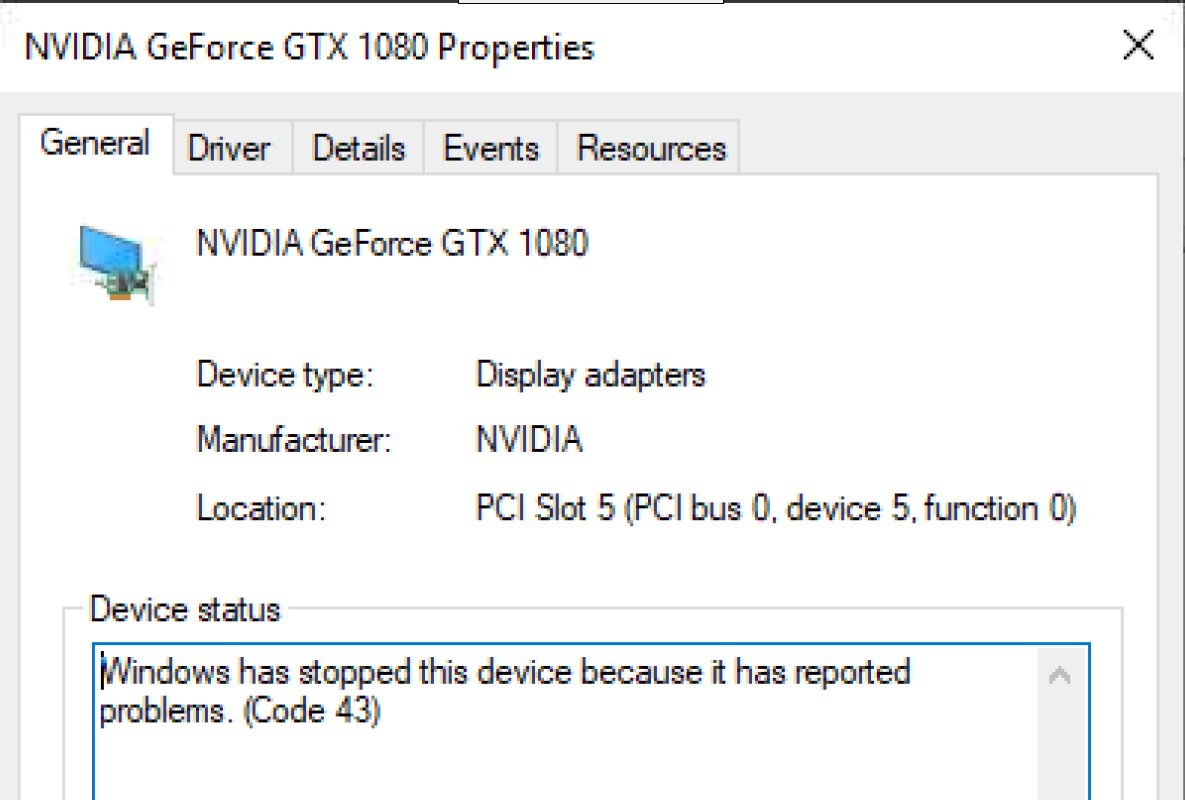This screenshot has height=800, width=1185.
Task: Open the Driver tab
Action: pos(229,149)
